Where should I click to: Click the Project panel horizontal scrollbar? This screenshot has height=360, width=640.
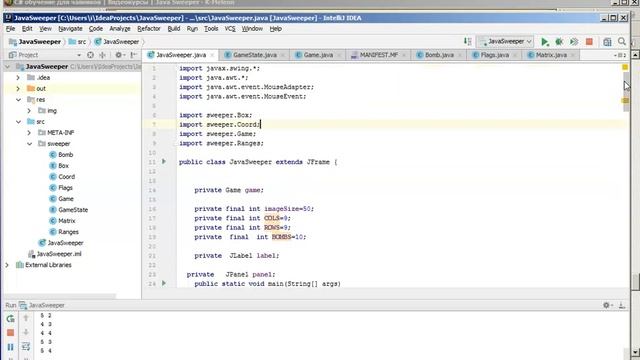60,296
